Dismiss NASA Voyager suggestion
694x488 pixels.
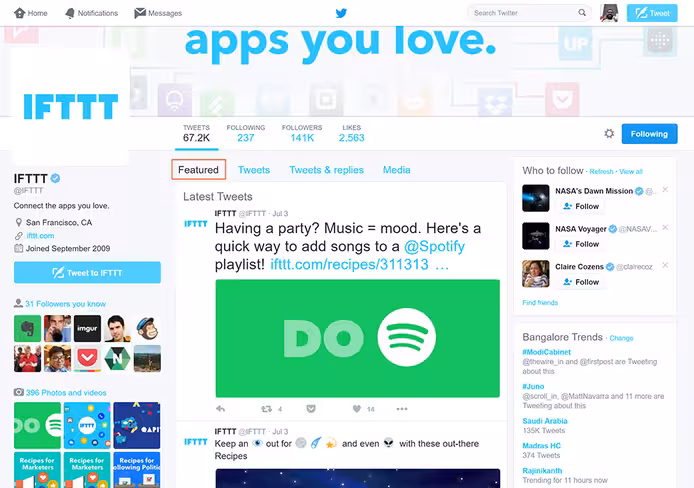[665, 227]
